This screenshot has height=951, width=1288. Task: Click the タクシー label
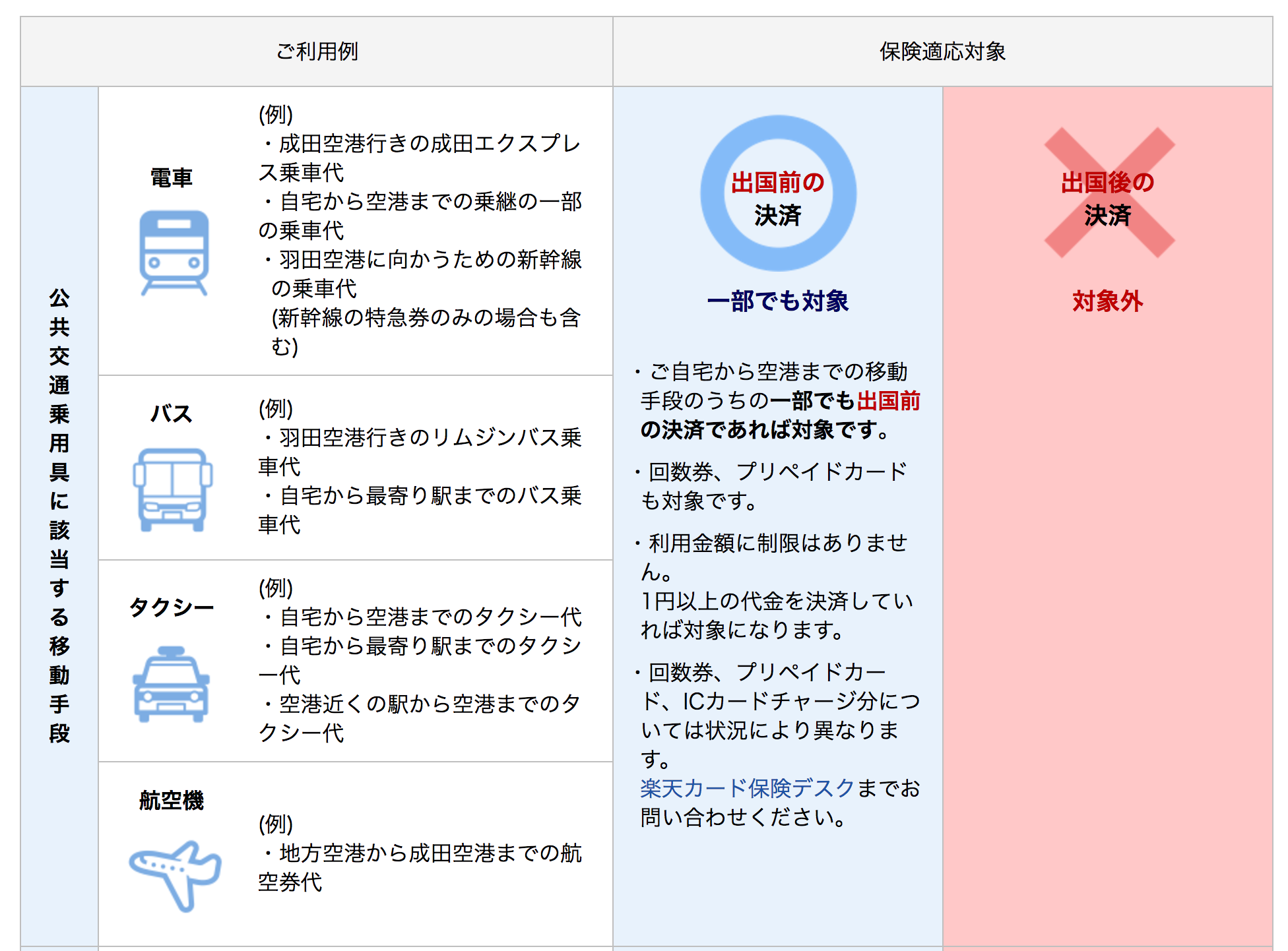[171, 607]
